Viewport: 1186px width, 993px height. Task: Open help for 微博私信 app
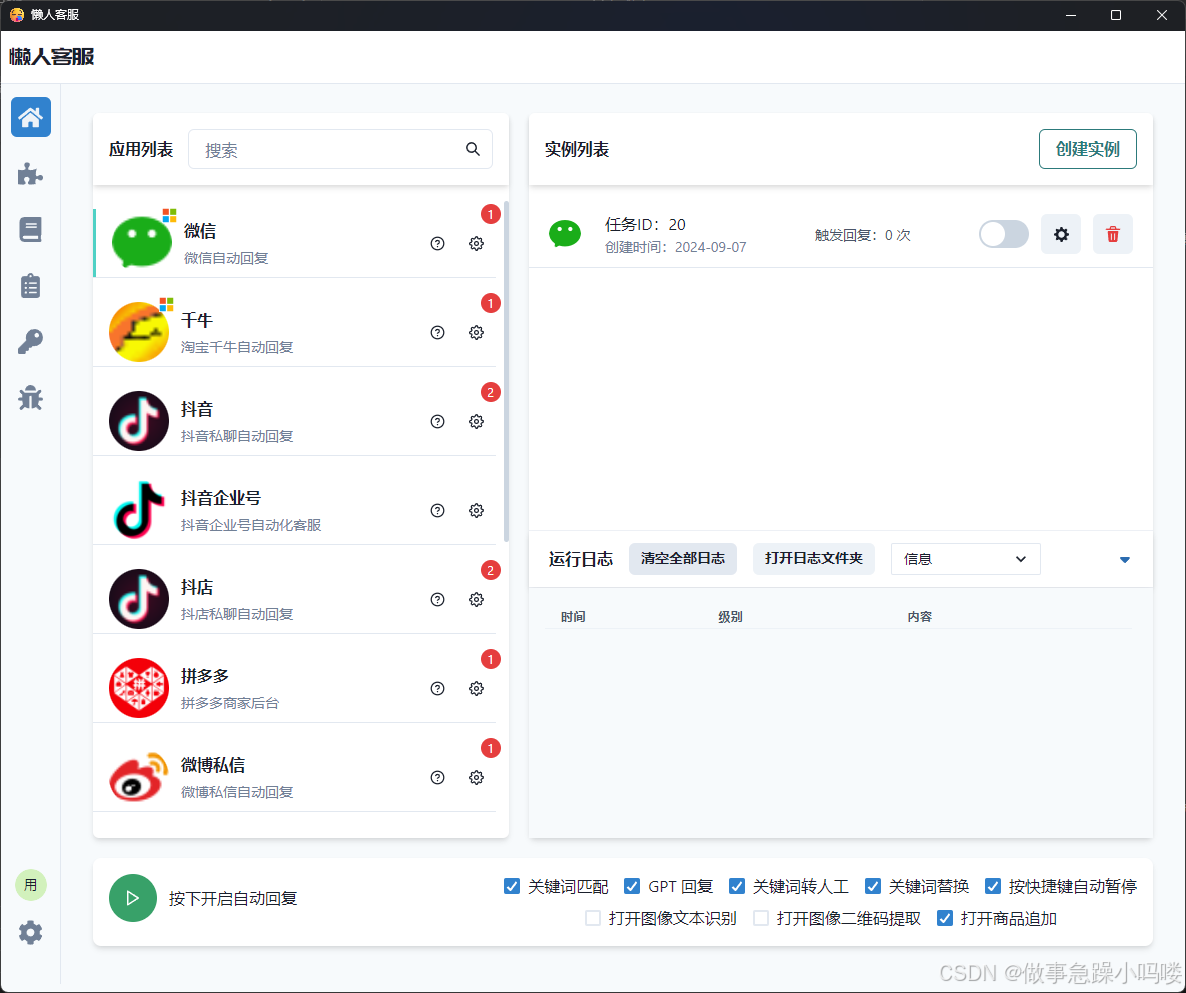coord(437,777)
